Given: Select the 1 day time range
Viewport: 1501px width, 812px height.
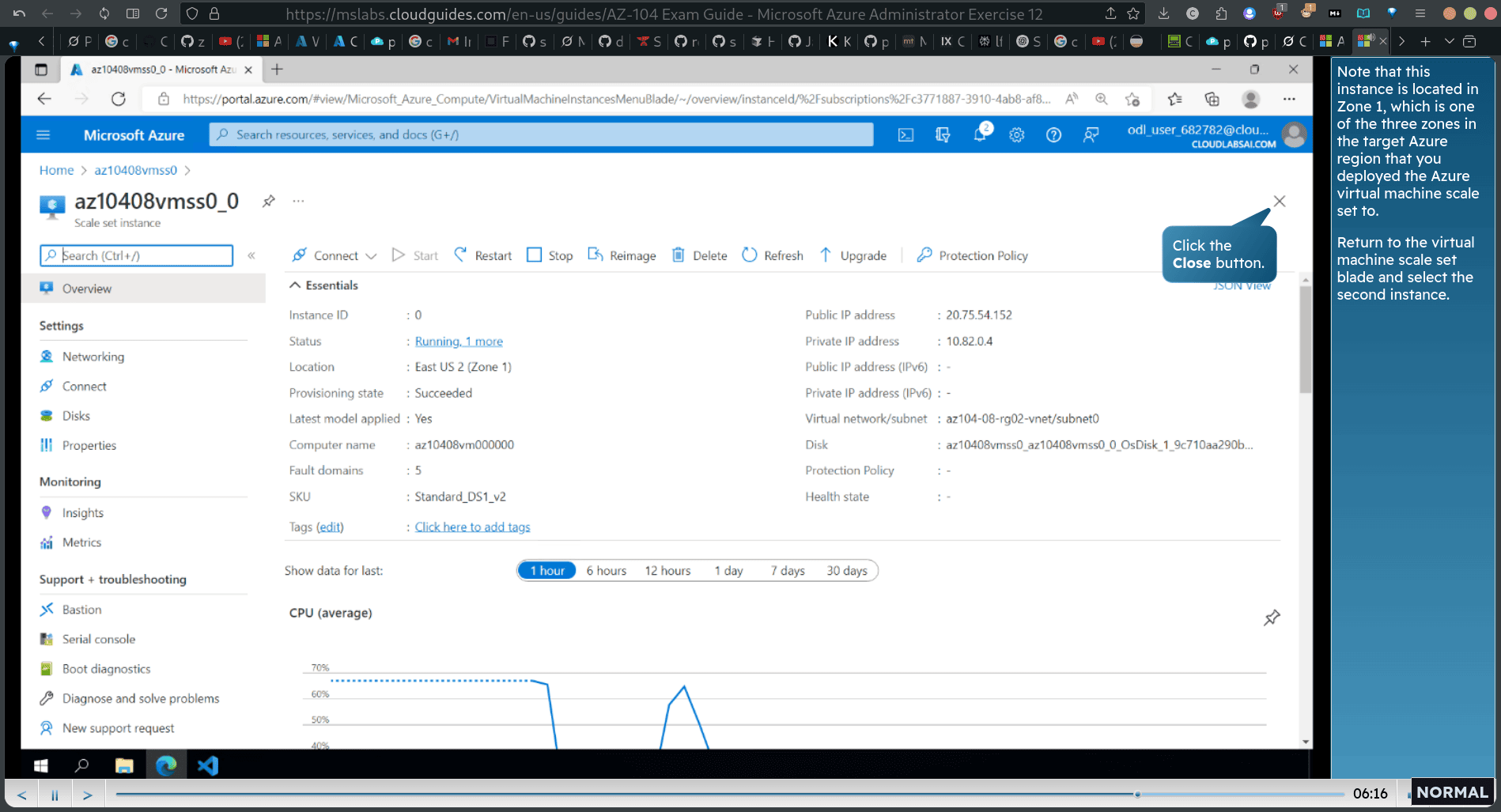Looking at the screenshot, I should (x=728, y=571).
